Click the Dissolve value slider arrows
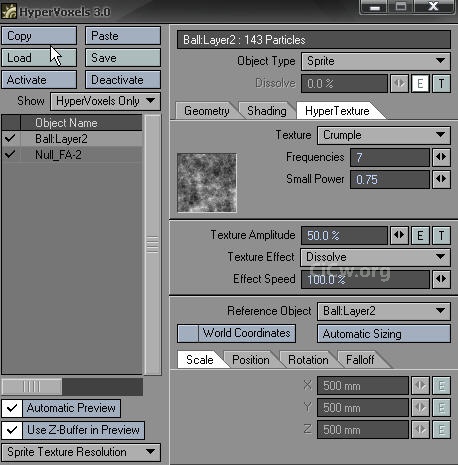The width and height of the screenshot is (458, 465). tap(399, 83)
